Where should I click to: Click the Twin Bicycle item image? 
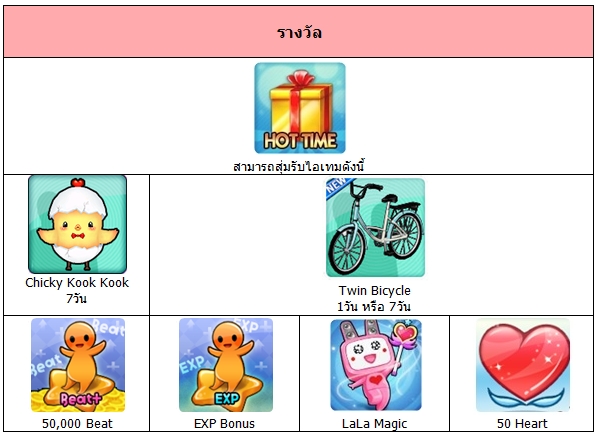coord(375,228)
